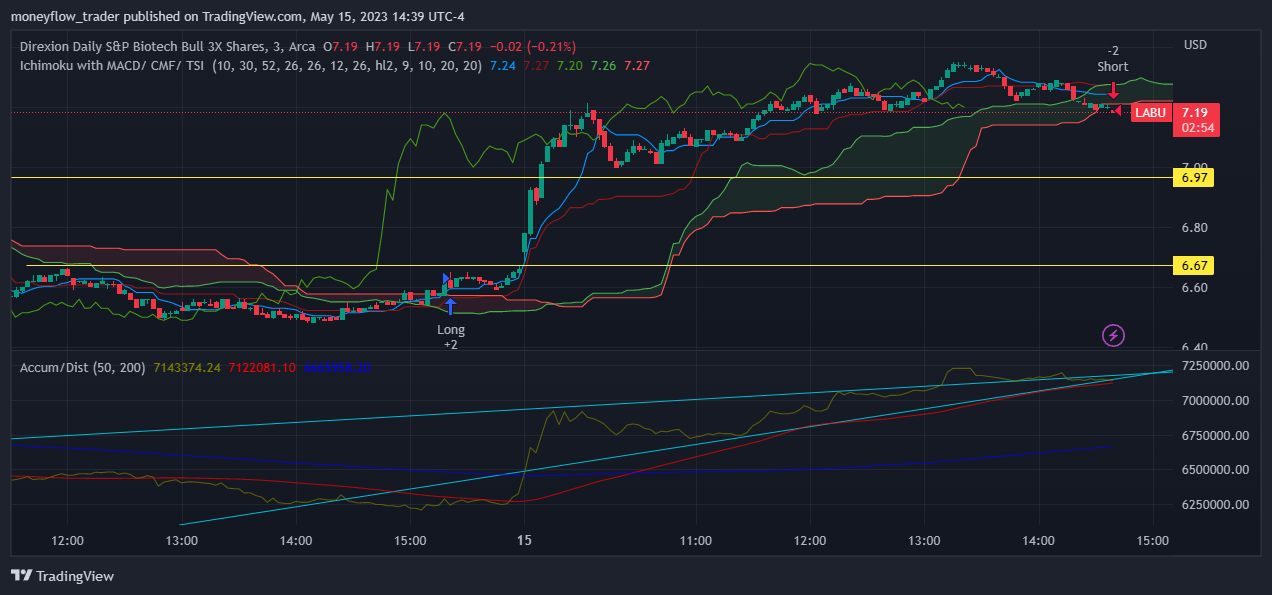1272x595 pixels.
Task: Click the 15 date label on time axis
Action: click(525, 540)
